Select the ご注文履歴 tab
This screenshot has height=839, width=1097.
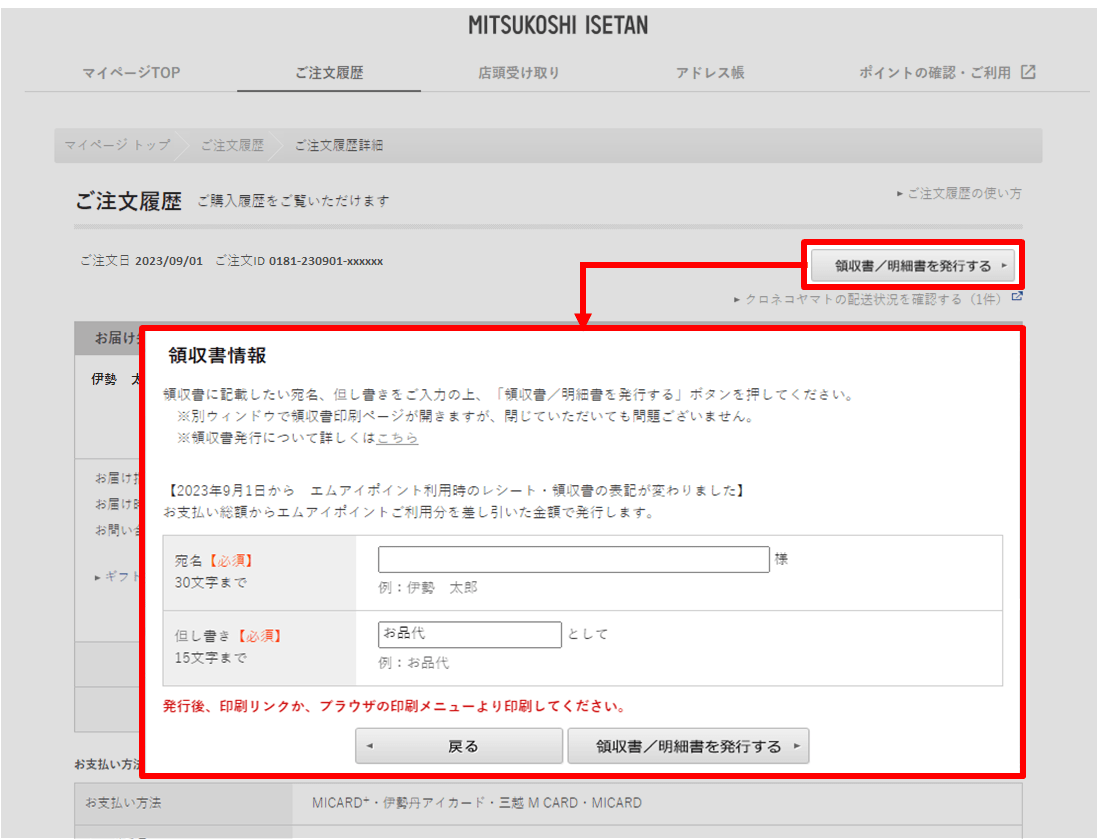pos(329,73)
